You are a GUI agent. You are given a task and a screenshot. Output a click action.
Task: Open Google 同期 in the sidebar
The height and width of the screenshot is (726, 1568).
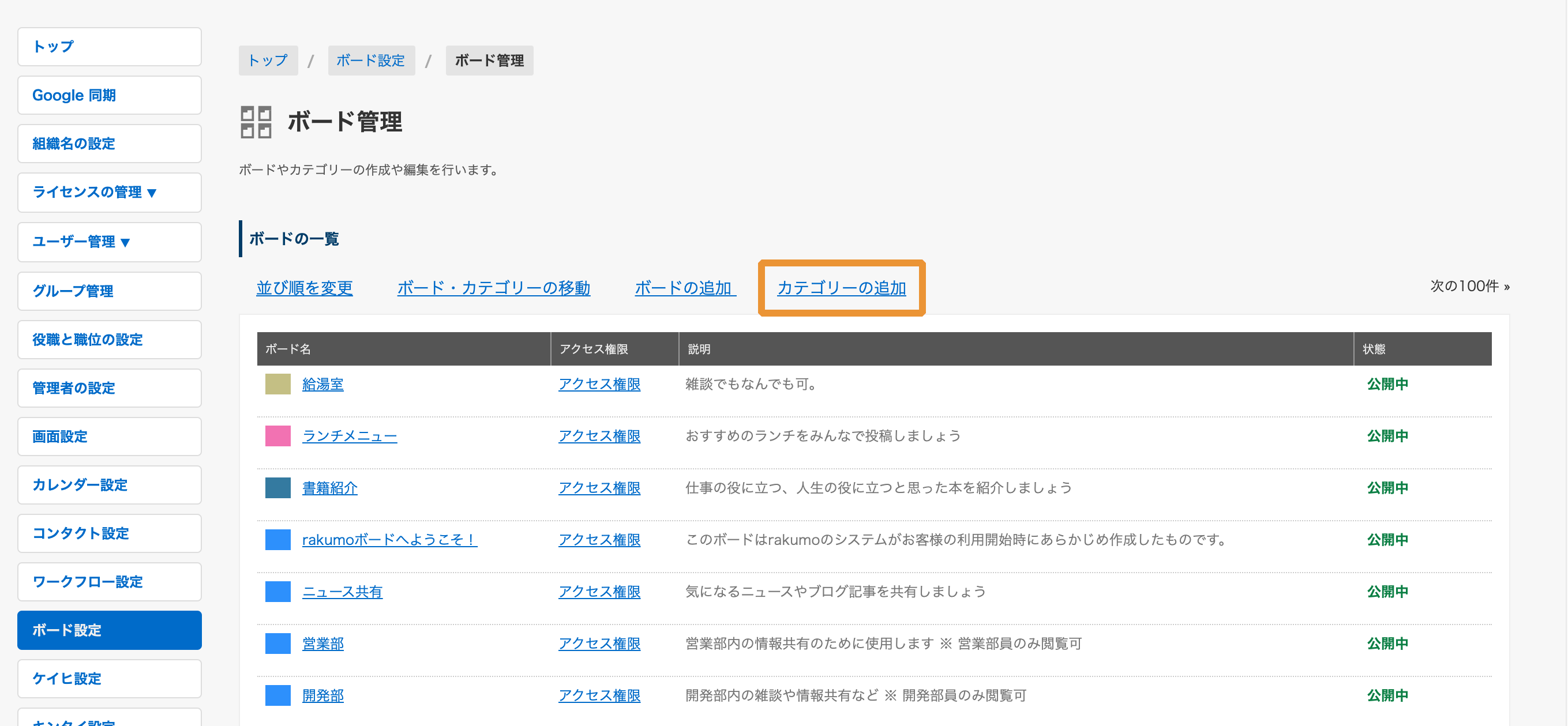[x=110, y=95]
